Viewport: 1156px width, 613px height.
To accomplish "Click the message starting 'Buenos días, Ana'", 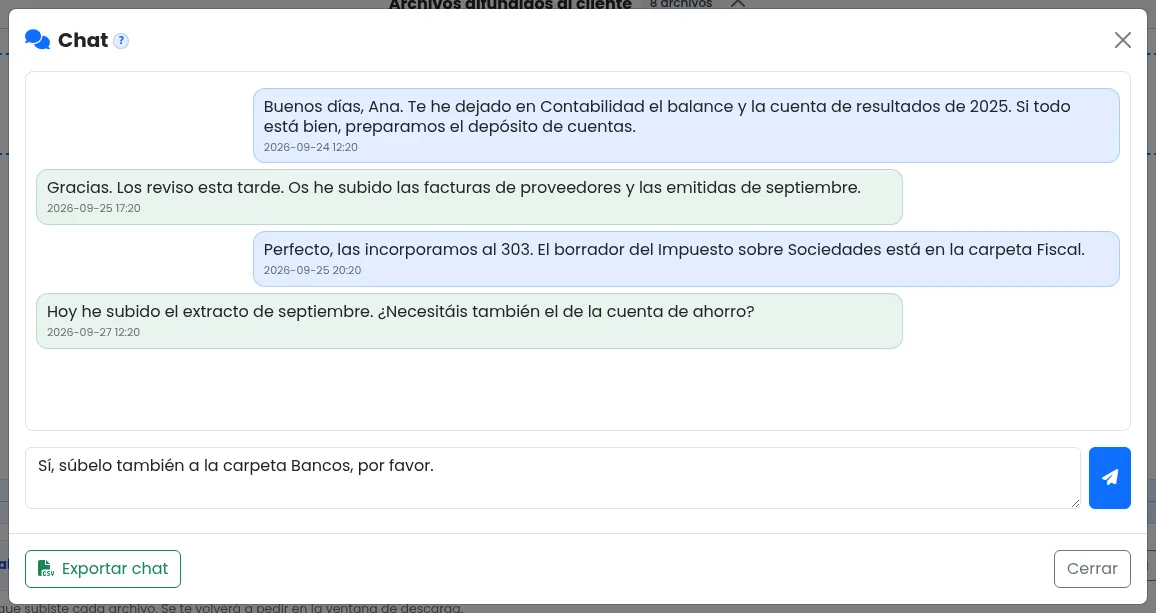I will pyautogui.click(x=686, y=125).
